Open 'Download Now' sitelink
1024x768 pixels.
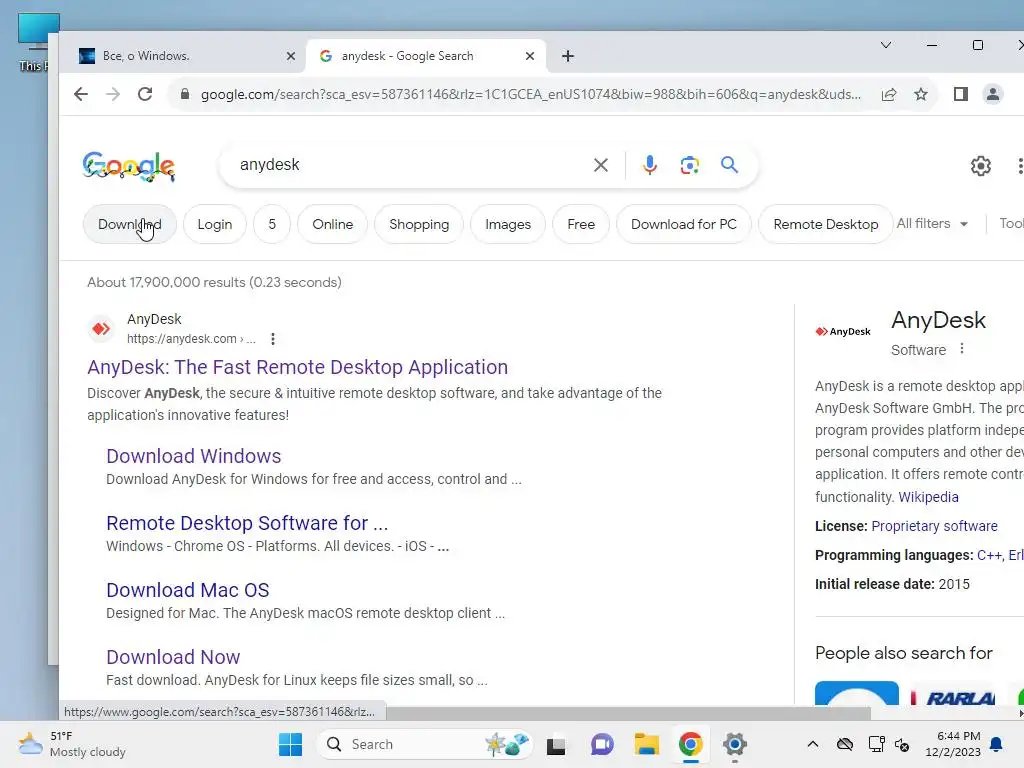173,657
